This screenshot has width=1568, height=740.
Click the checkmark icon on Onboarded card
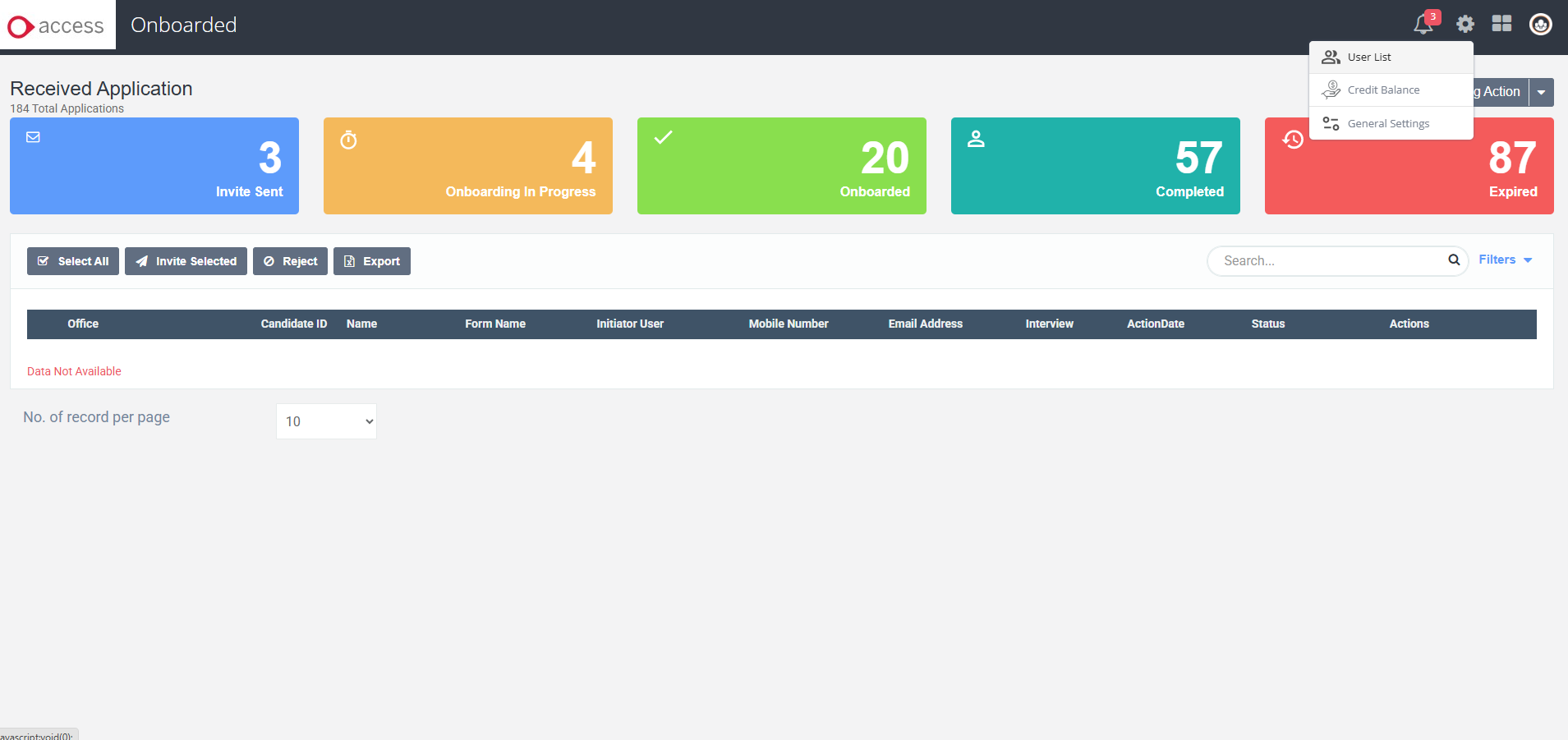click(662, 138)
